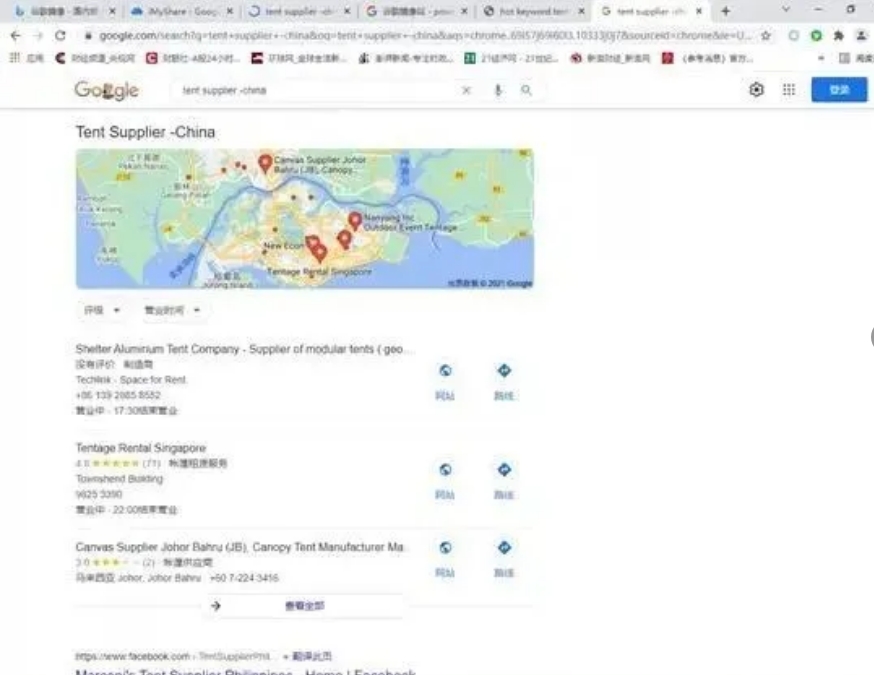The height and width of the screenshot is (675, 874).
Task: Get directions to Tentage Rental Singapore
Action: [x=504, y=480]
